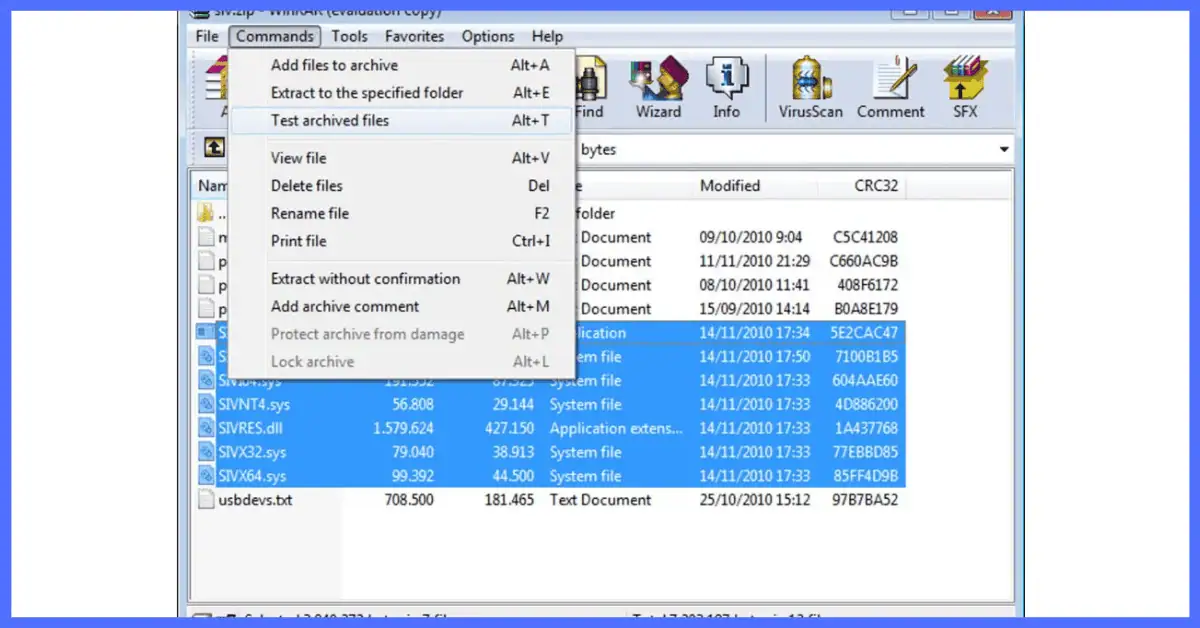Click the SIVRES.dll file icon

pos(206,428)
